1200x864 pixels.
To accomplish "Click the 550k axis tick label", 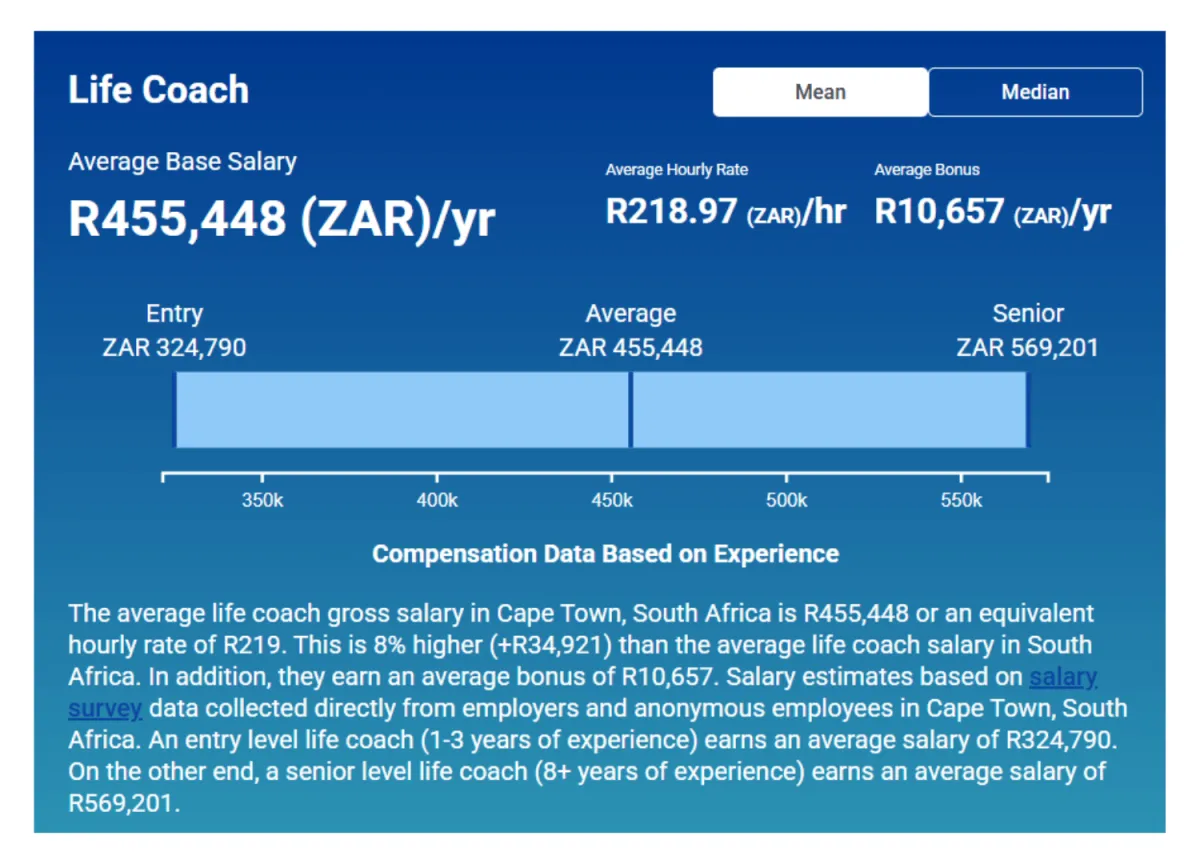I will tap(961, 500).
